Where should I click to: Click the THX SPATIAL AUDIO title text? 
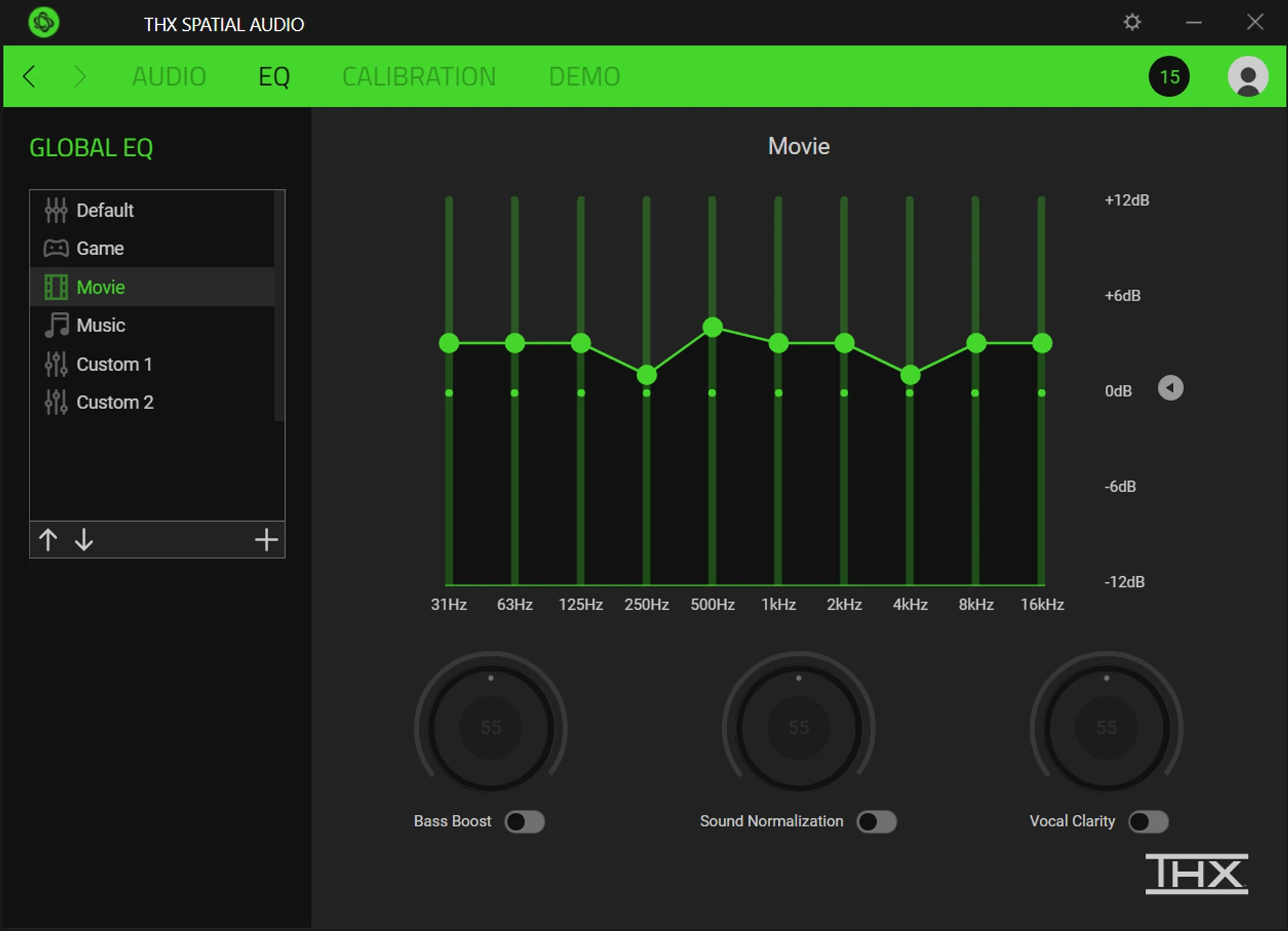pyautogui.click(x=224, y=24)
